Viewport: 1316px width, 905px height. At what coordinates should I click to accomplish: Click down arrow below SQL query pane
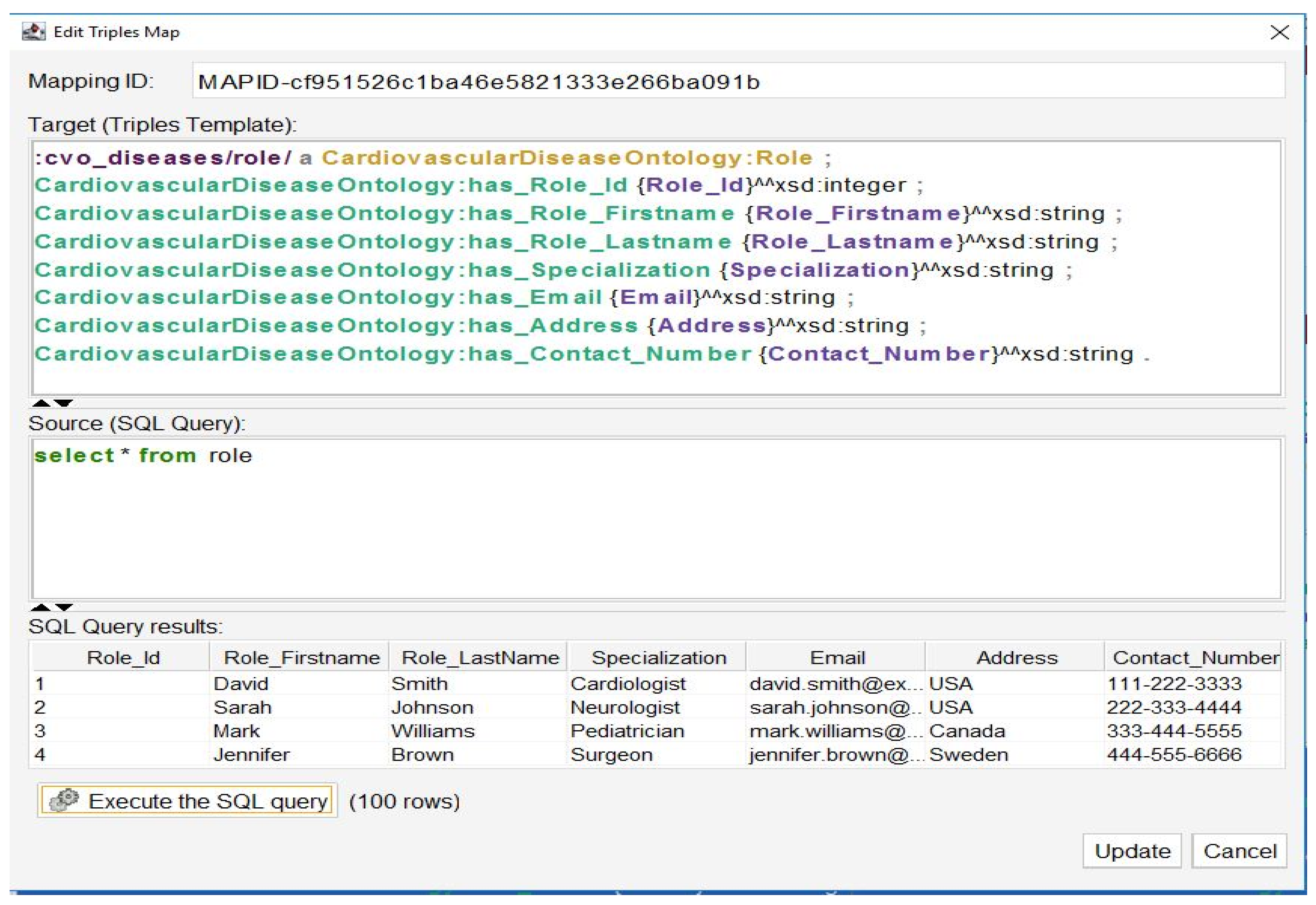(64, 607)
